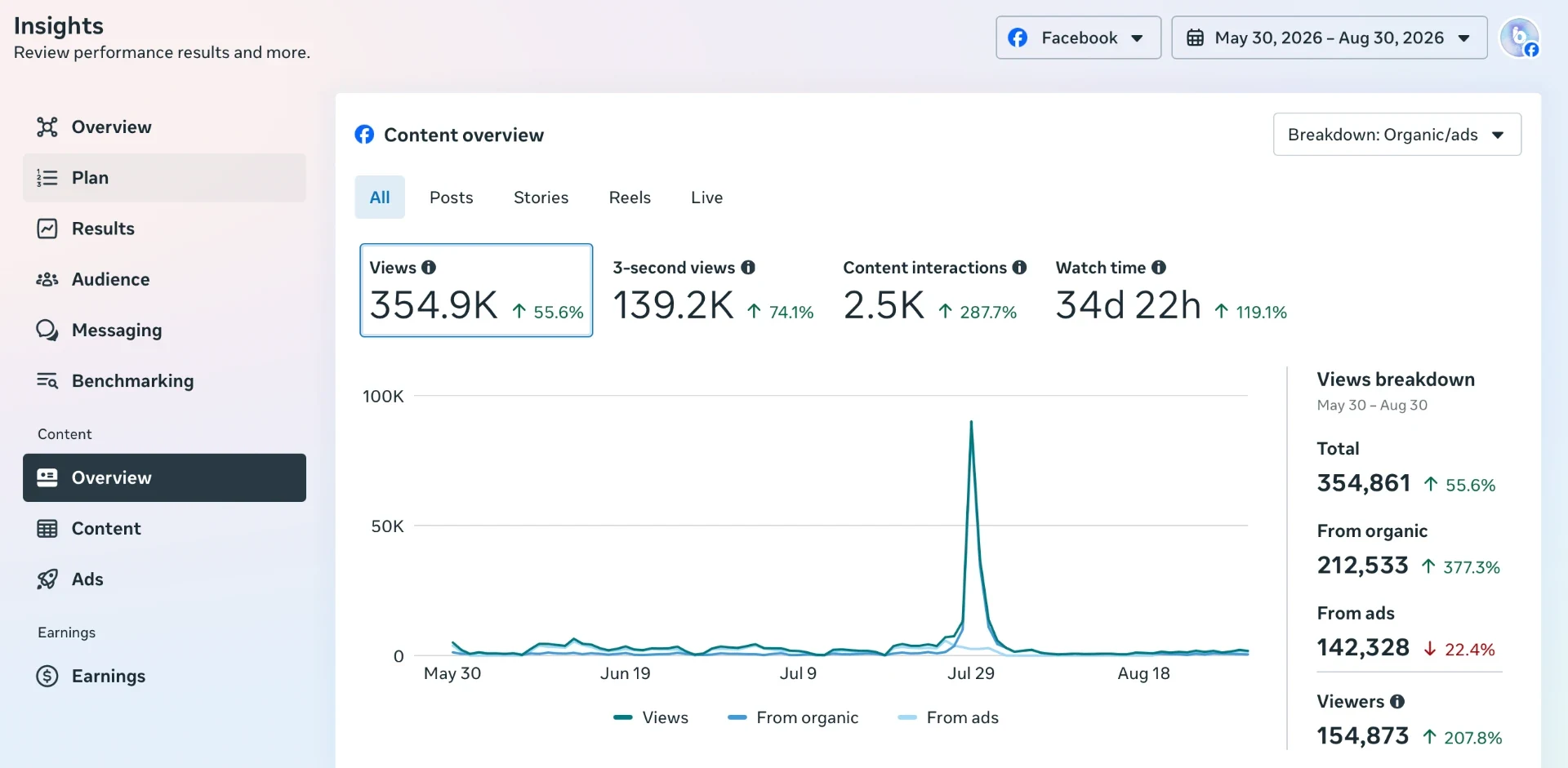Open Audience in the sidebar
Image resolution: width=1568 pixels, height=768 pixels.
[164, 279]
